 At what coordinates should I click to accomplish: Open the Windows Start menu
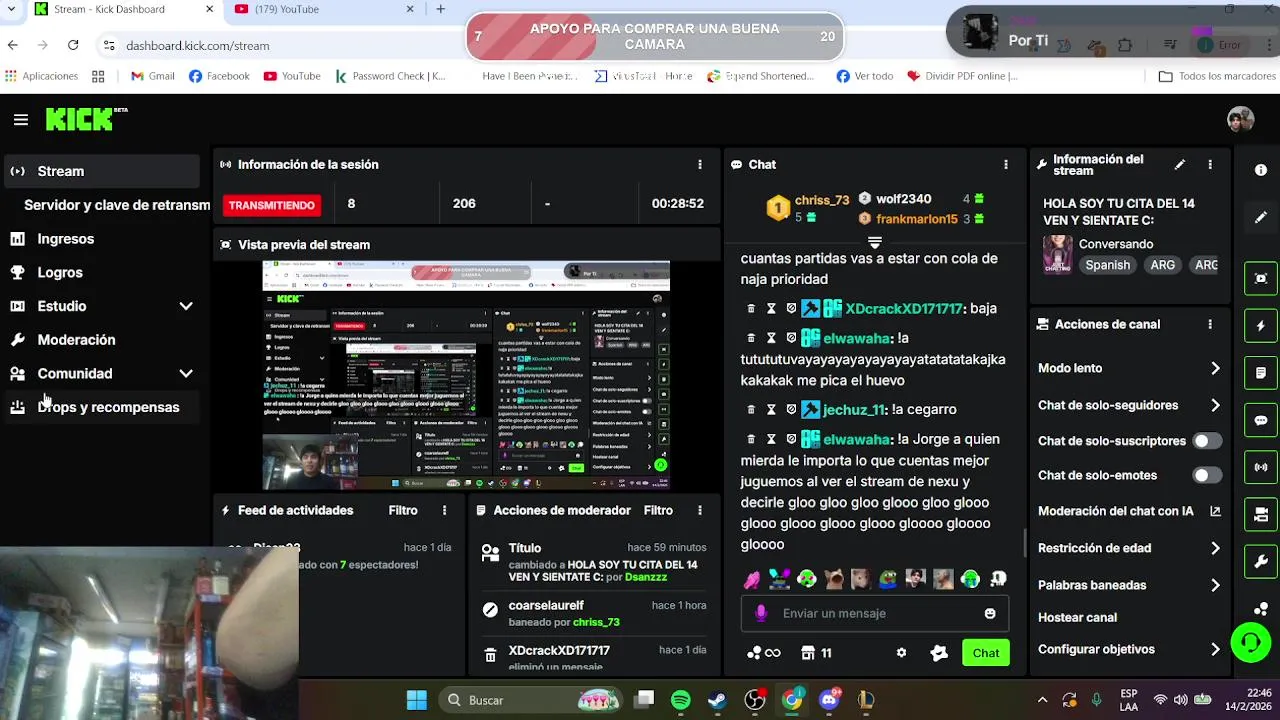(x=417, y=700)
